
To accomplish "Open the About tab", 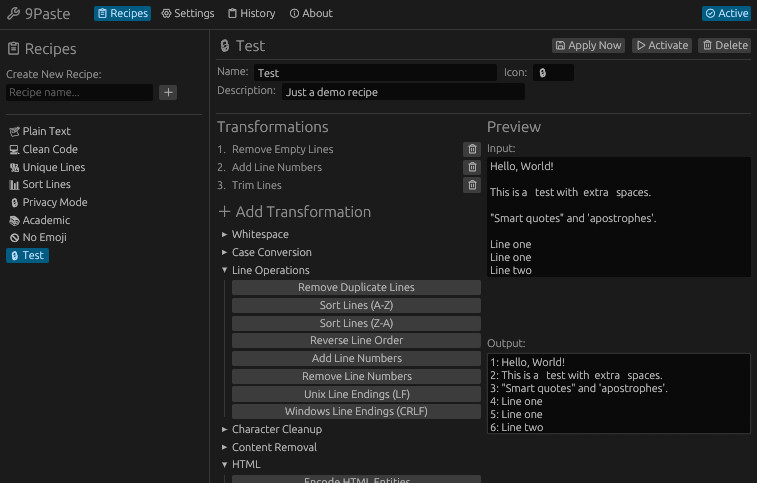I will [311, 14].
